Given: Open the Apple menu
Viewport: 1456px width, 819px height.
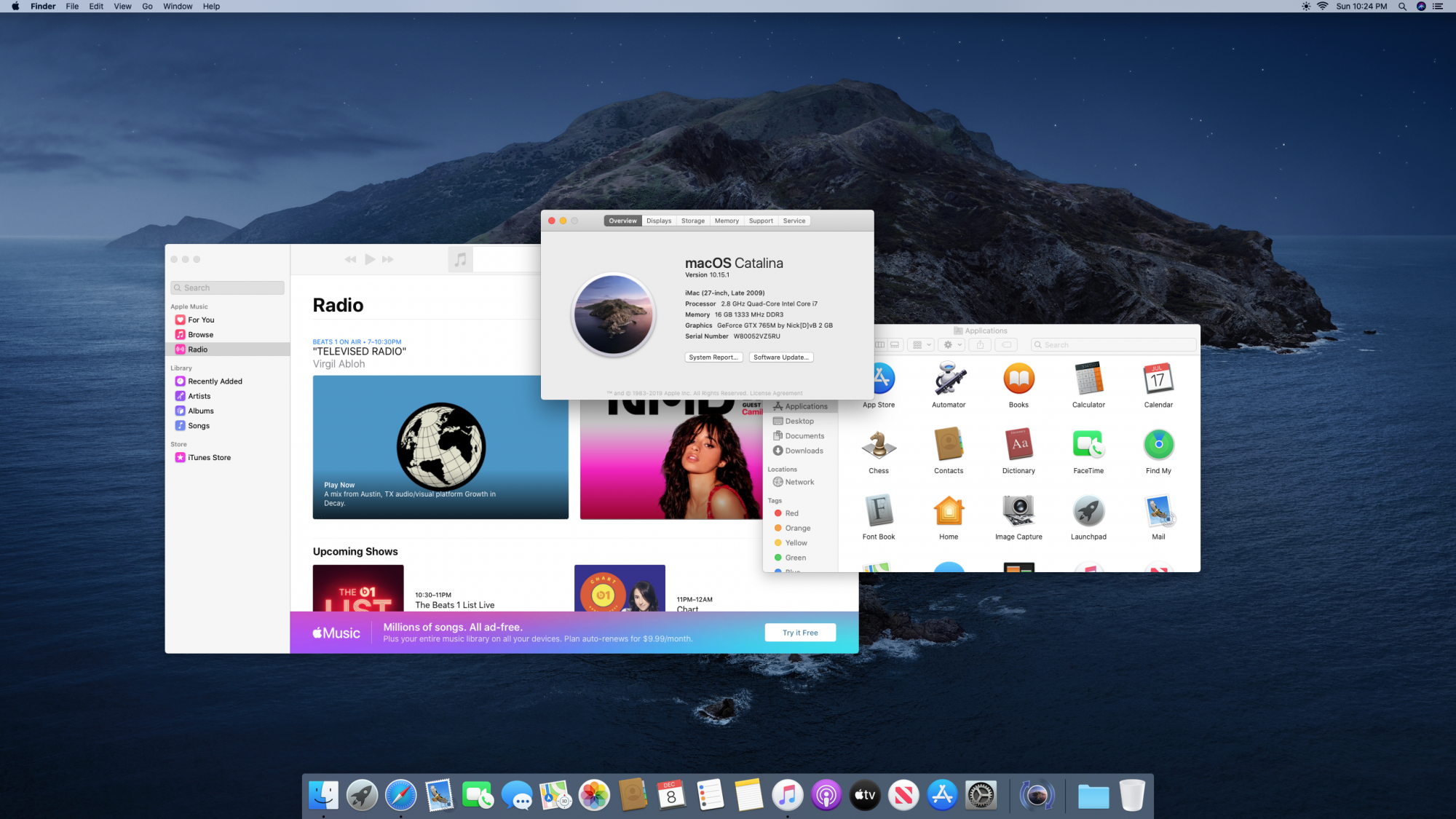Looking at the screenshot, I should (15, 7).
